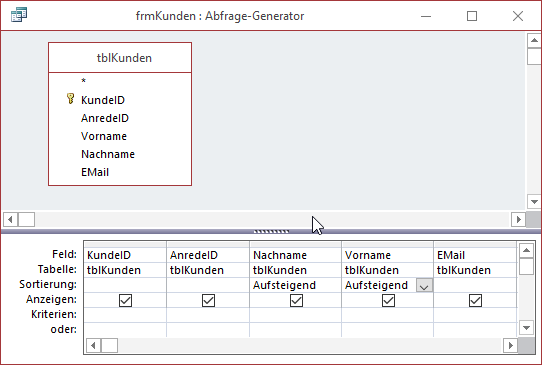Viewport: 542px width, 365px height.
Task: Select Nachname in the tblKunden field list
Action: point(108,154)
